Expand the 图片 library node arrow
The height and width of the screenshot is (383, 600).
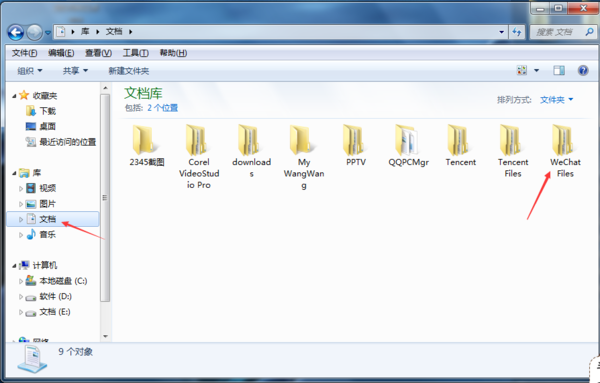[21, 204]
